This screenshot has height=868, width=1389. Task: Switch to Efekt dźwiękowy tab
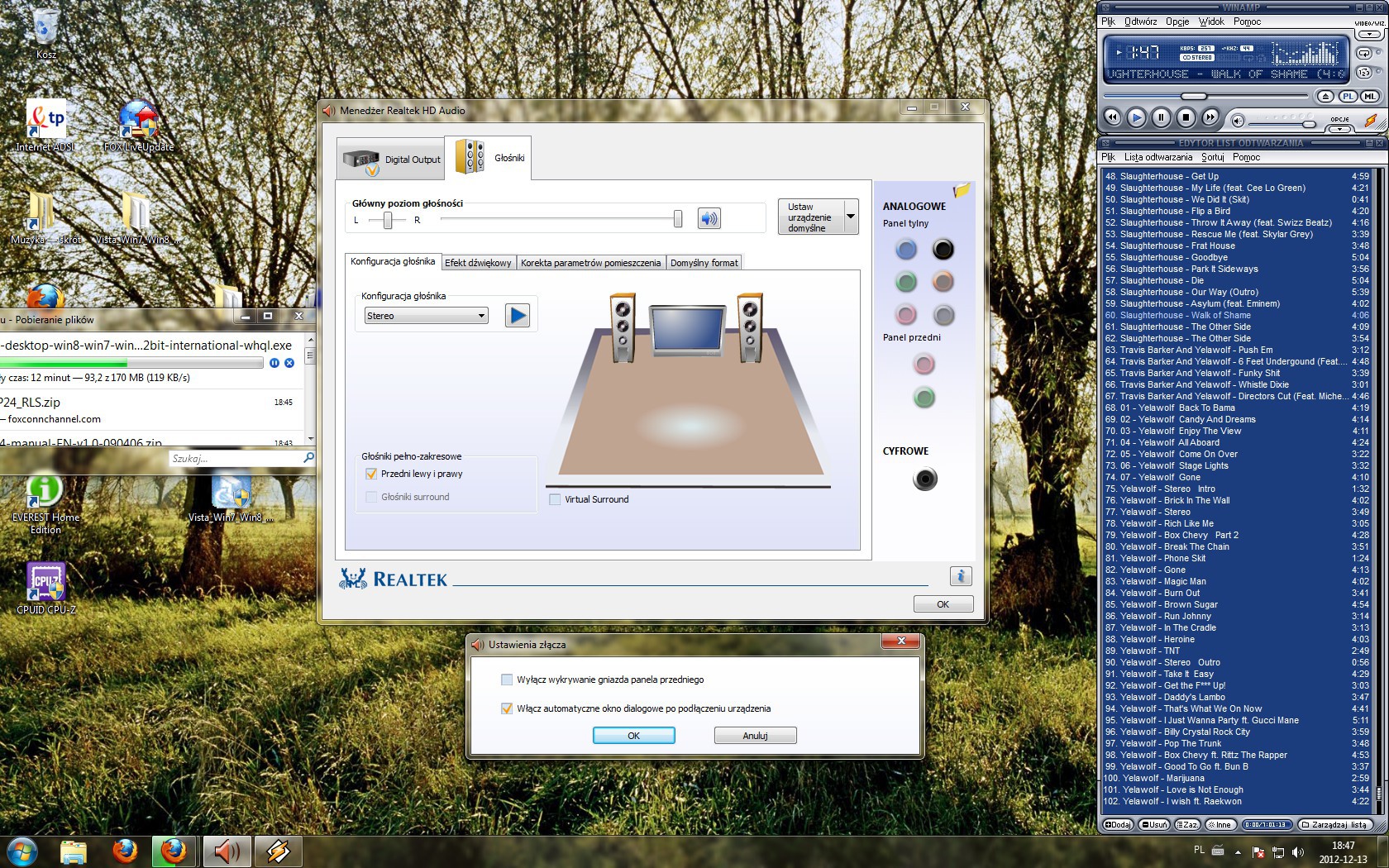[x=478, y=263]
